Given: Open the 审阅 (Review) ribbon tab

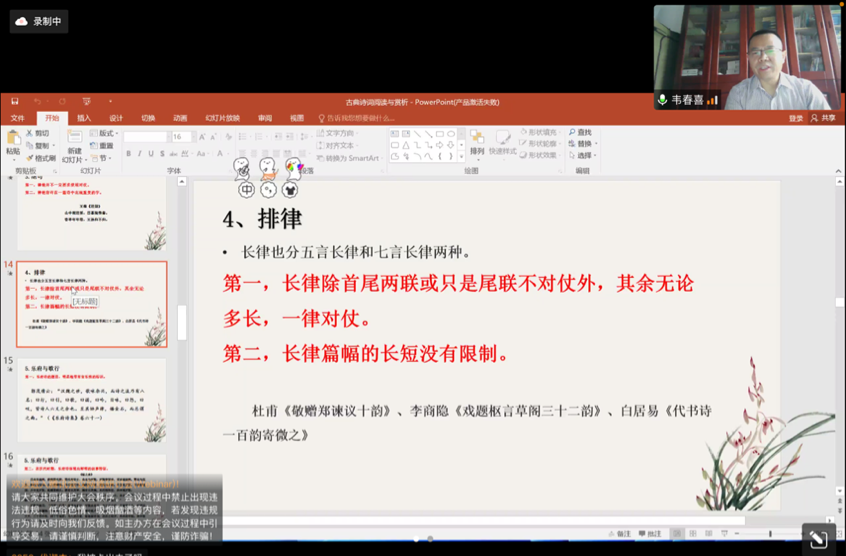Looking at the screenshot, I should [x=264, y=118].
